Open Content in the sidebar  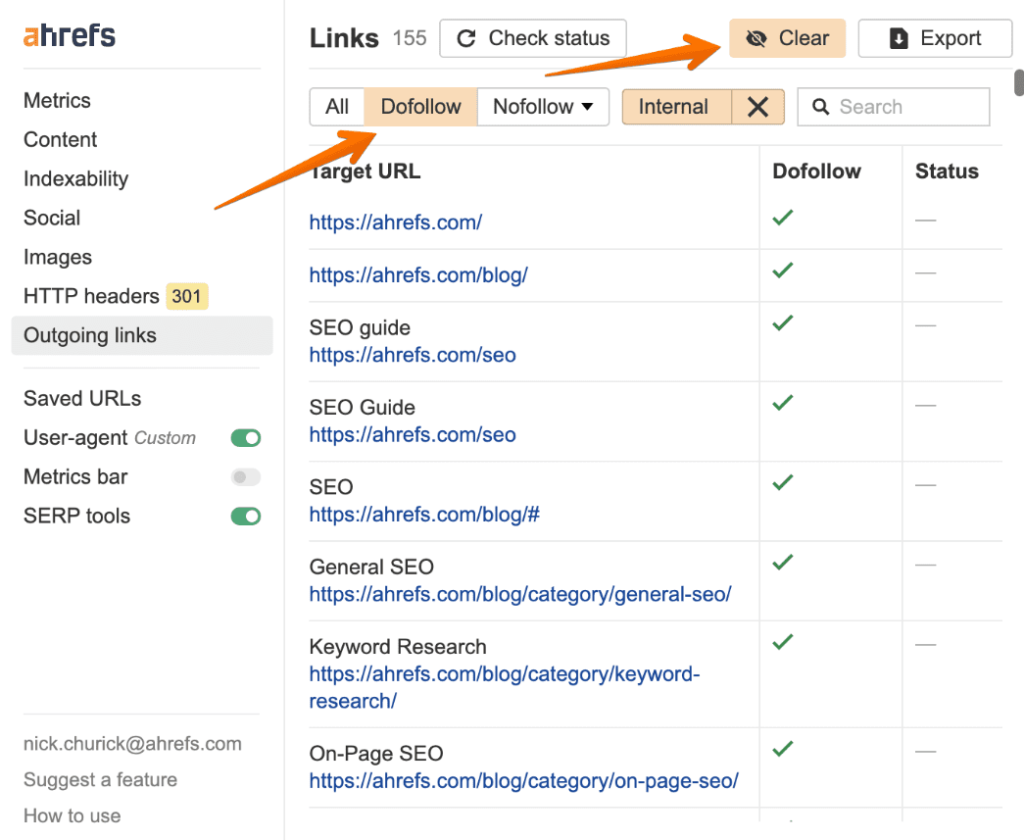pos(60,140)
